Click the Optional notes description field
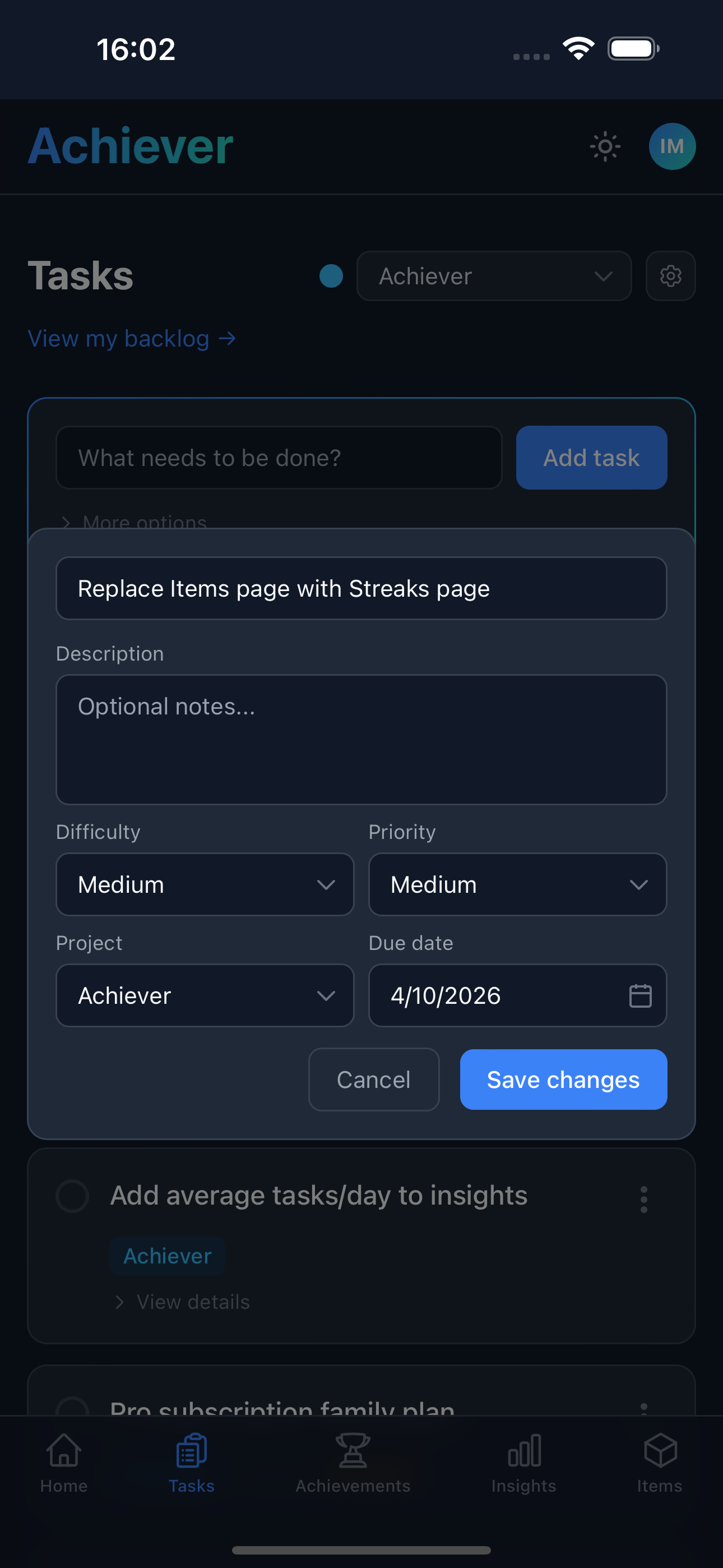Image resolution: width=723 pixels, height=1568 pixels. point(361,739)
